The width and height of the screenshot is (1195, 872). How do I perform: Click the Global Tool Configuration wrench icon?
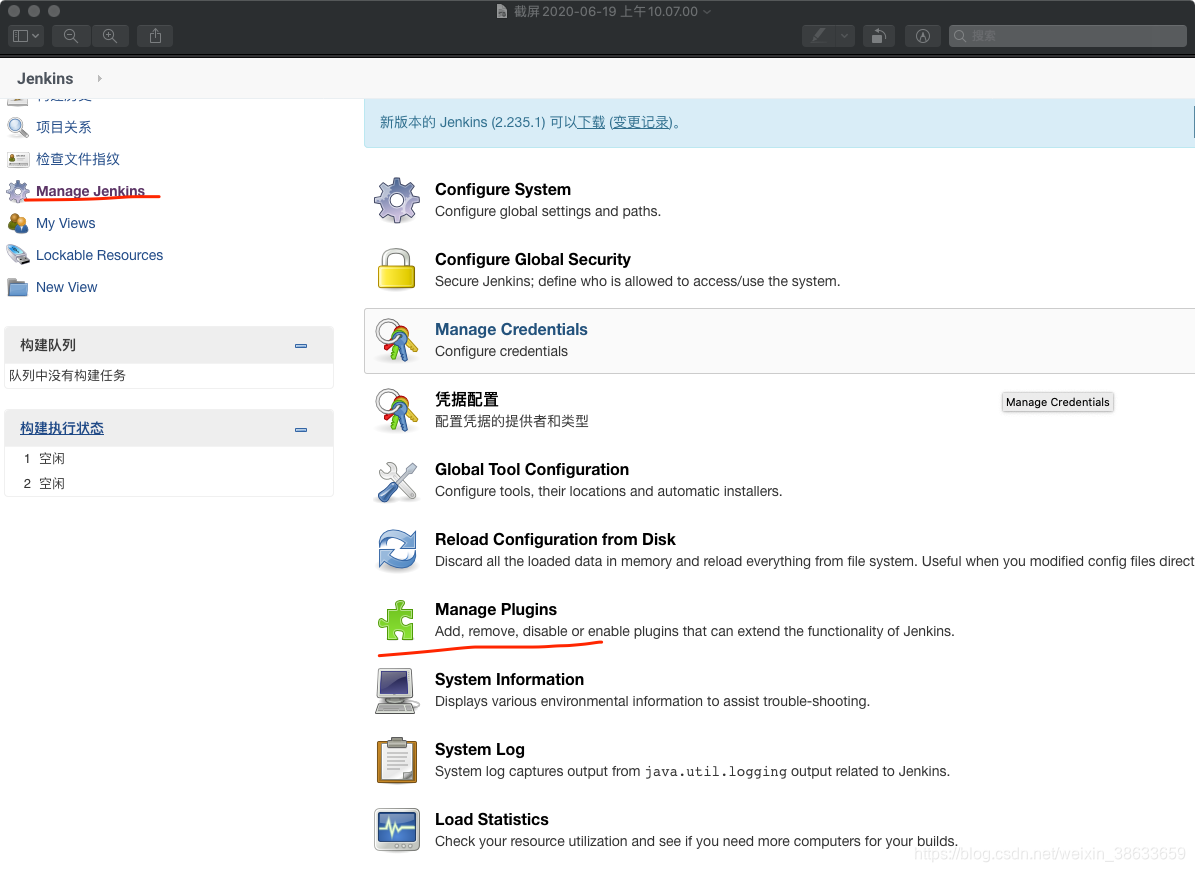(397, 482)
